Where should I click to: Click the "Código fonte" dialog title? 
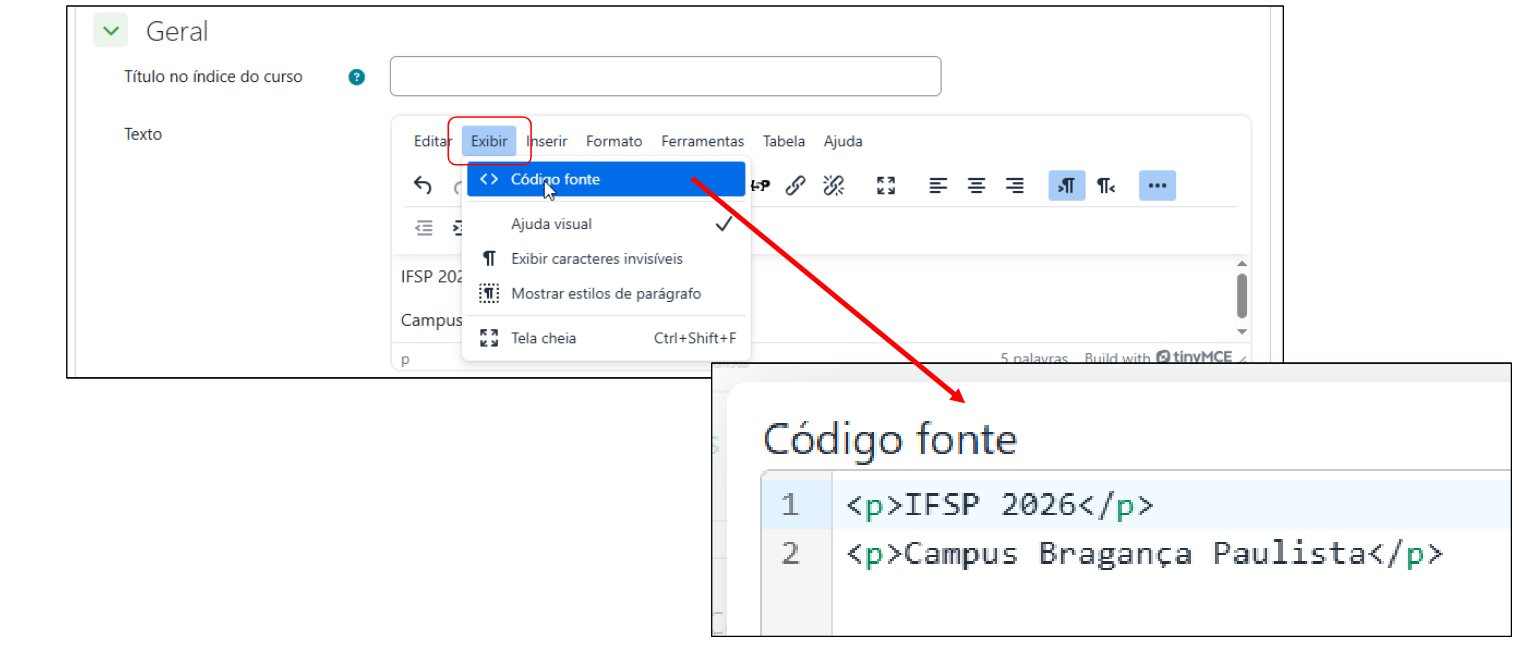click(x=890, y=439)
